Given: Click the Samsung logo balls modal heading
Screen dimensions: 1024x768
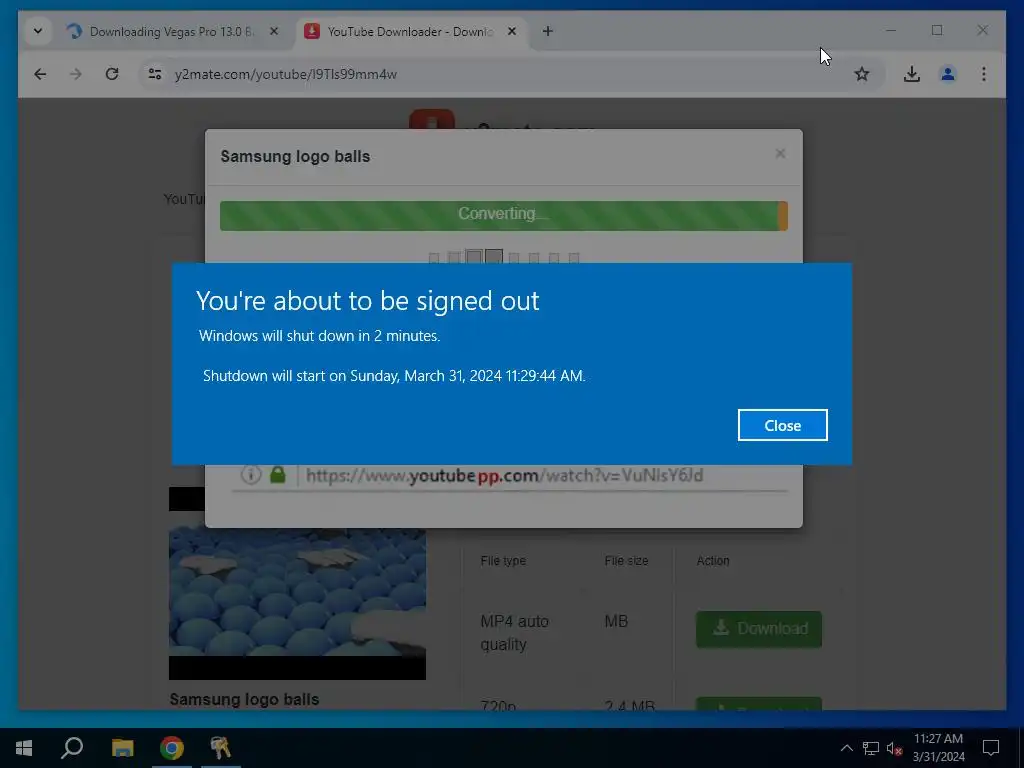Looking at the screenshot, I should tap(295, 157).
